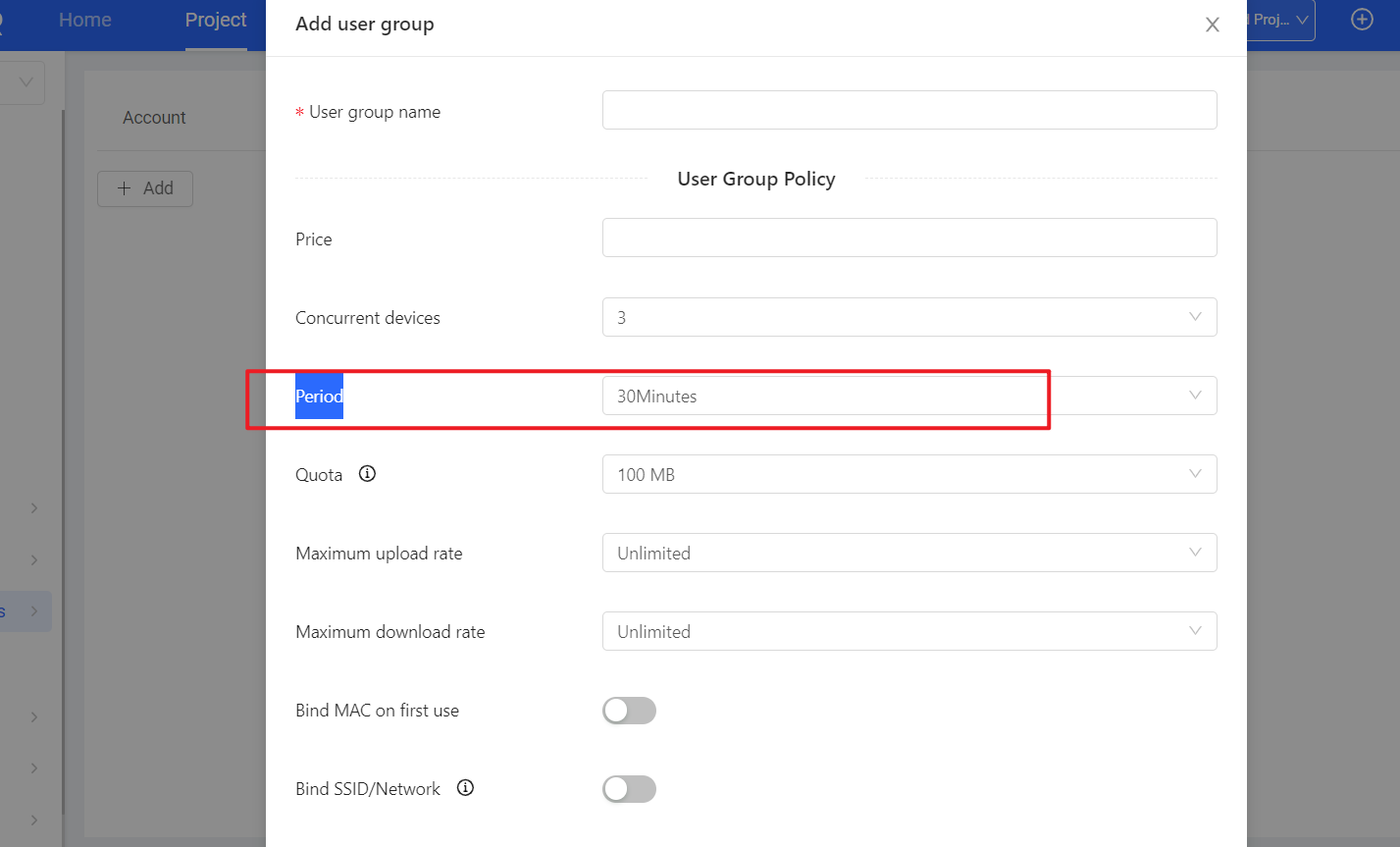Go to the Home tab

tap(85, 21)
